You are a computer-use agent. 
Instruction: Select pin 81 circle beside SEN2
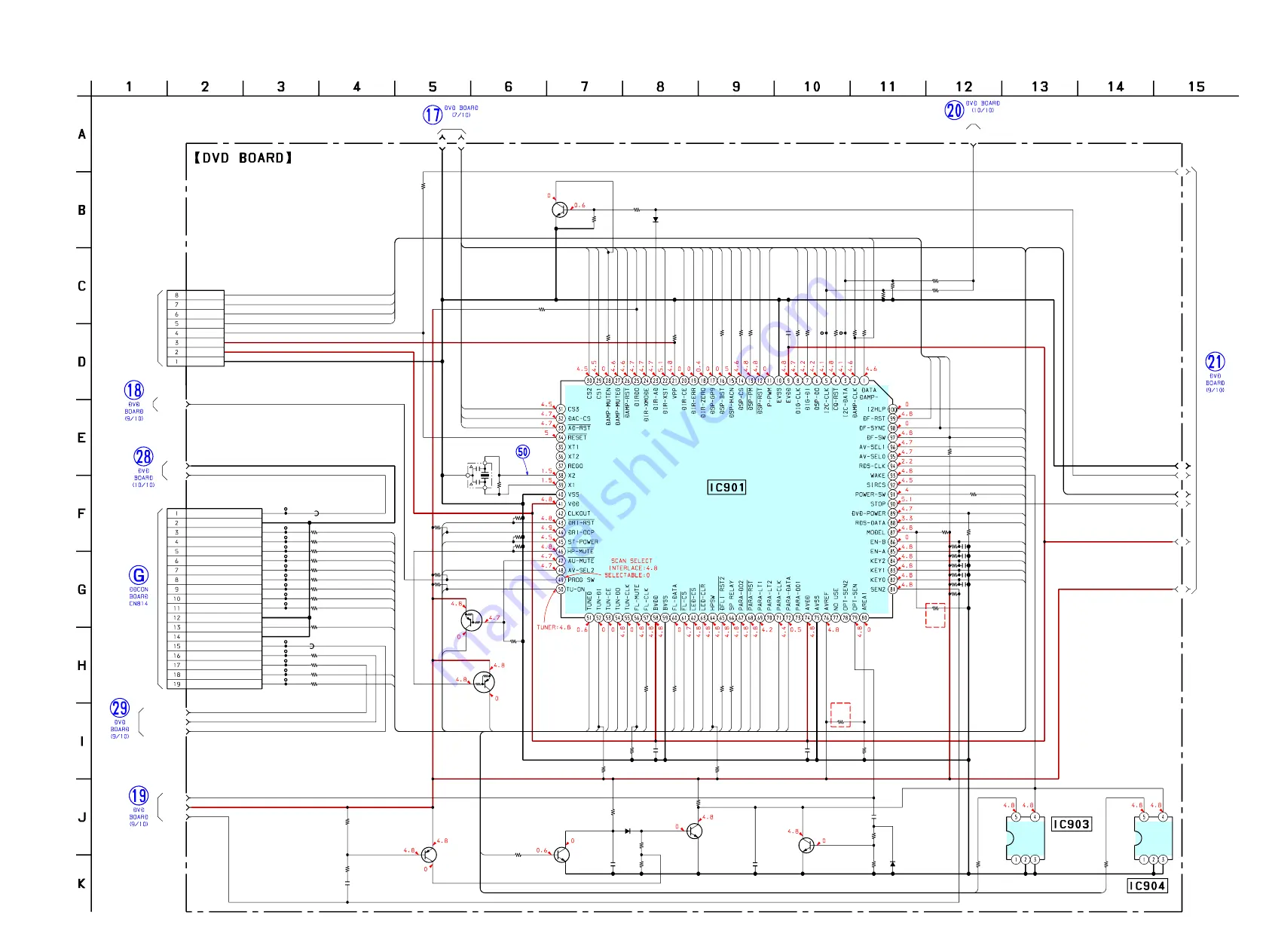pyautogui.click(x=892, y=589)
